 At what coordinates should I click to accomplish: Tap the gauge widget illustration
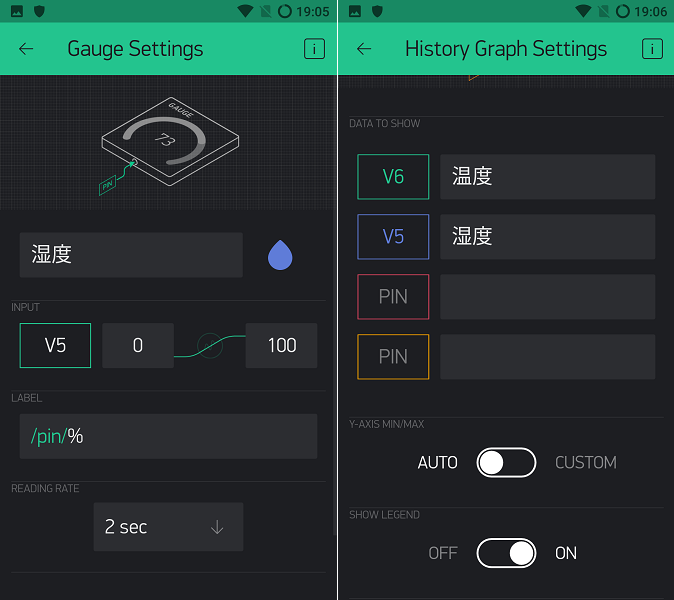click(x=169, y=145)
